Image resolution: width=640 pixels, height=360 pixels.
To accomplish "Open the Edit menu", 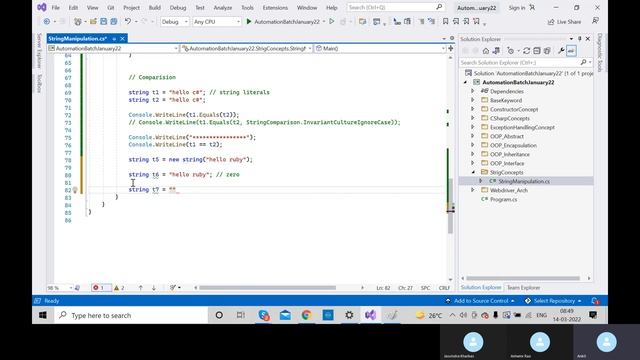I will pyautogui.click(x=73, y=8).
